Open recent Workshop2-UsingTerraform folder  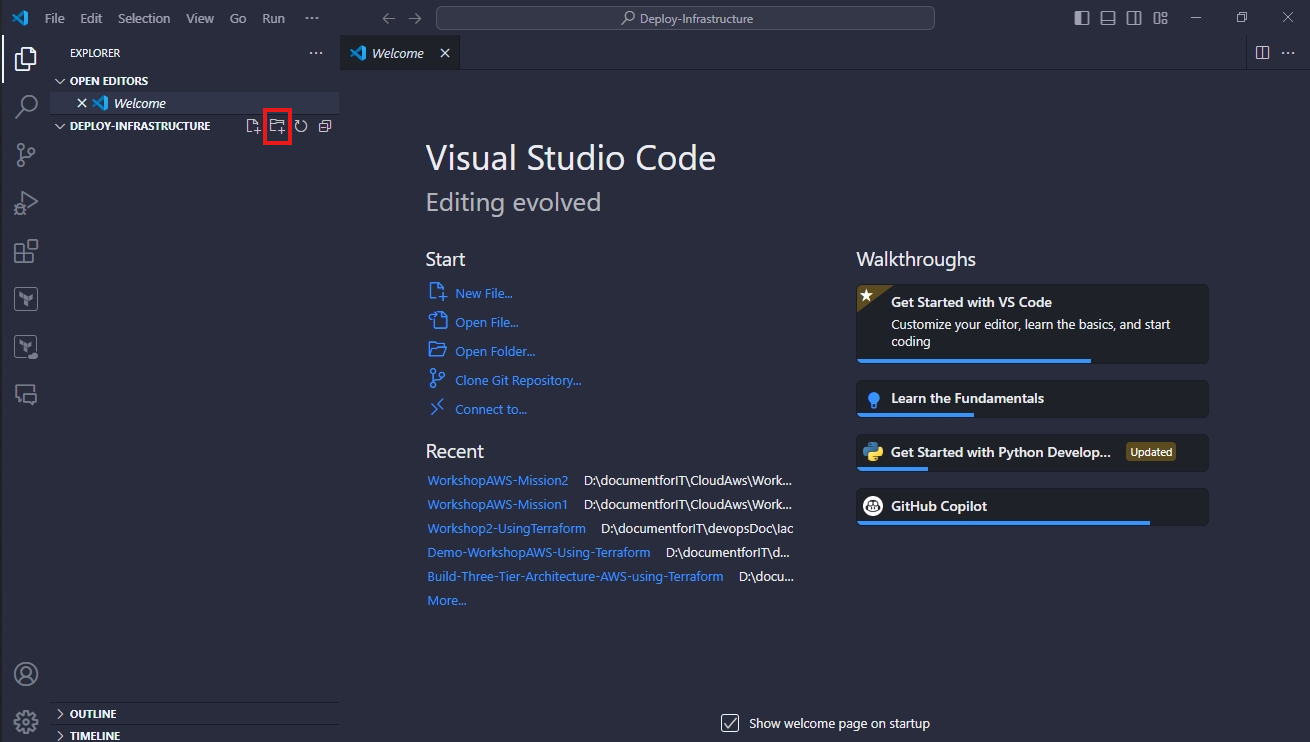506,528
